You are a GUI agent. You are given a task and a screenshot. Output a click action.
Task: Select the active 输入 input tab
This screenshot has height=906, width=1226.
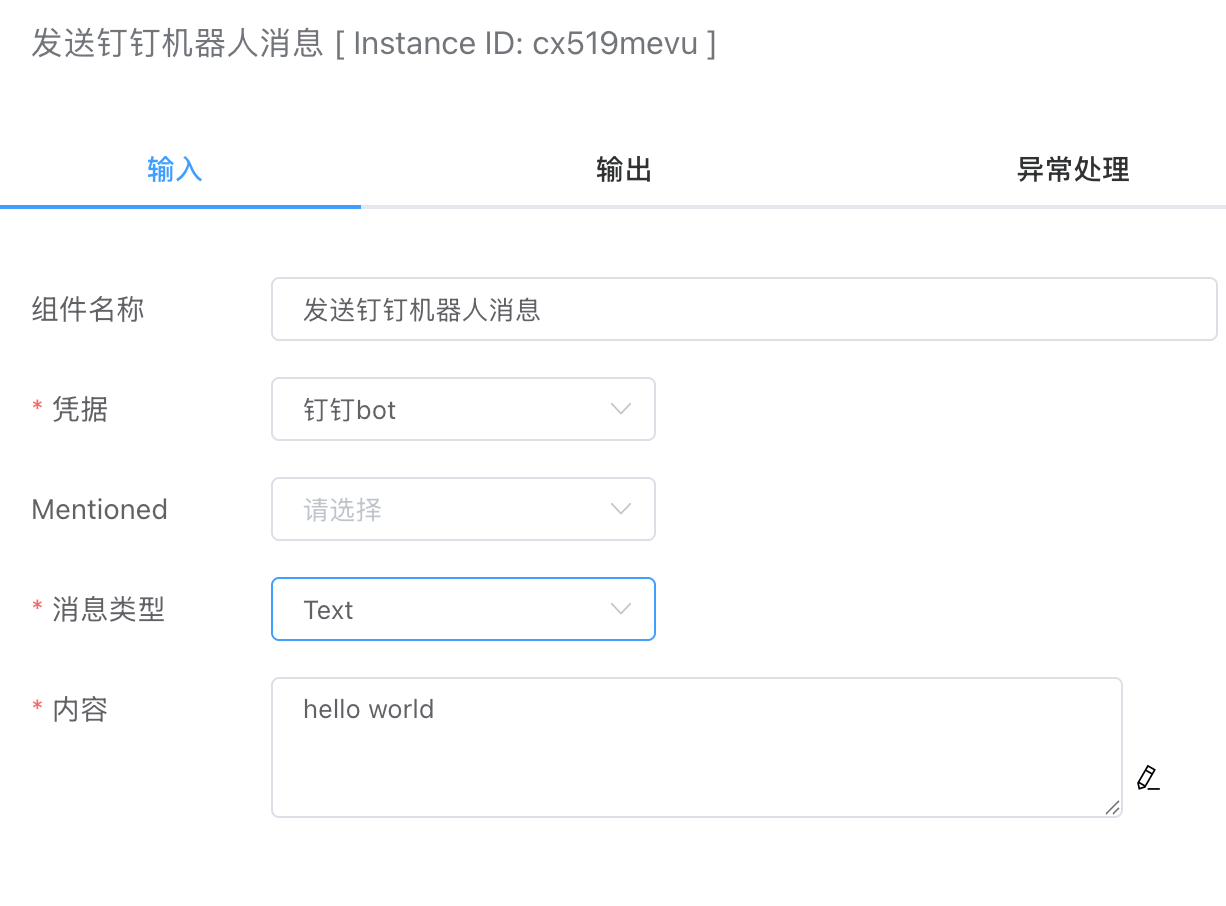coord(176,170)
